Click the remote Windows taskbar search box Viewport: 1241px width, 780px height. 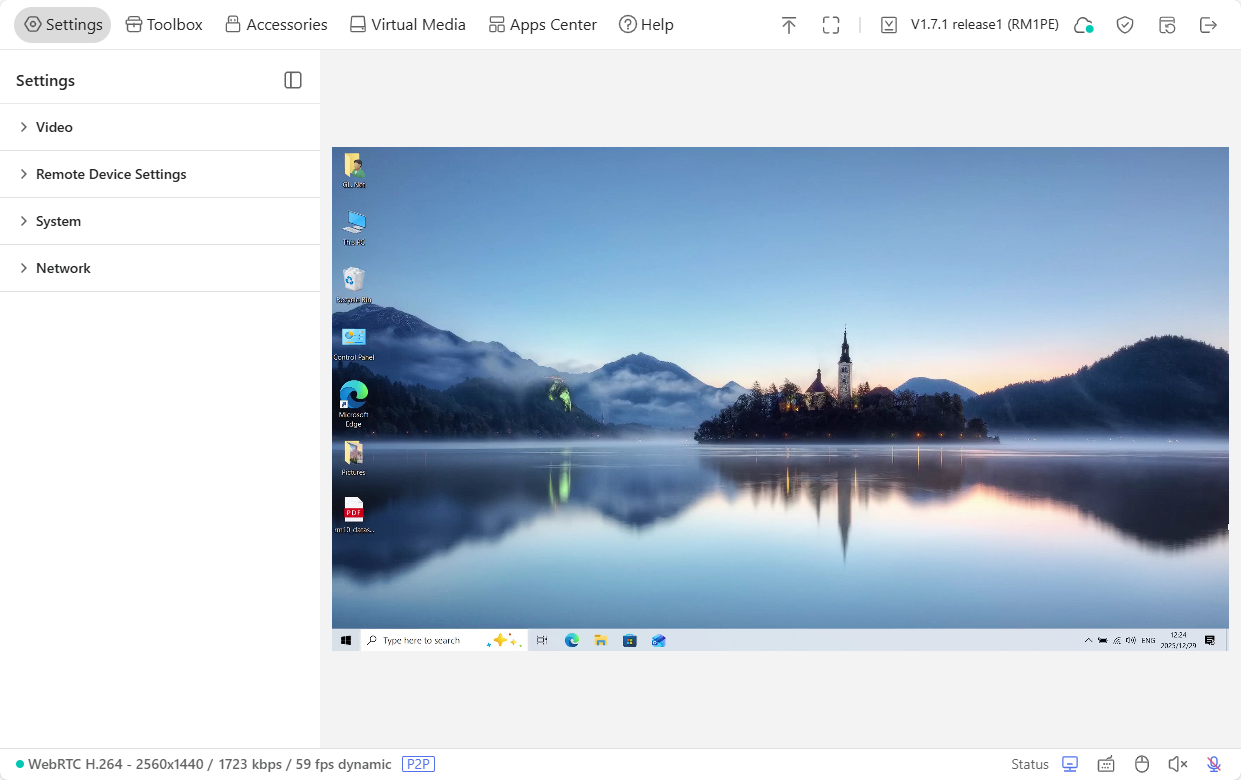tap(425, 640)
